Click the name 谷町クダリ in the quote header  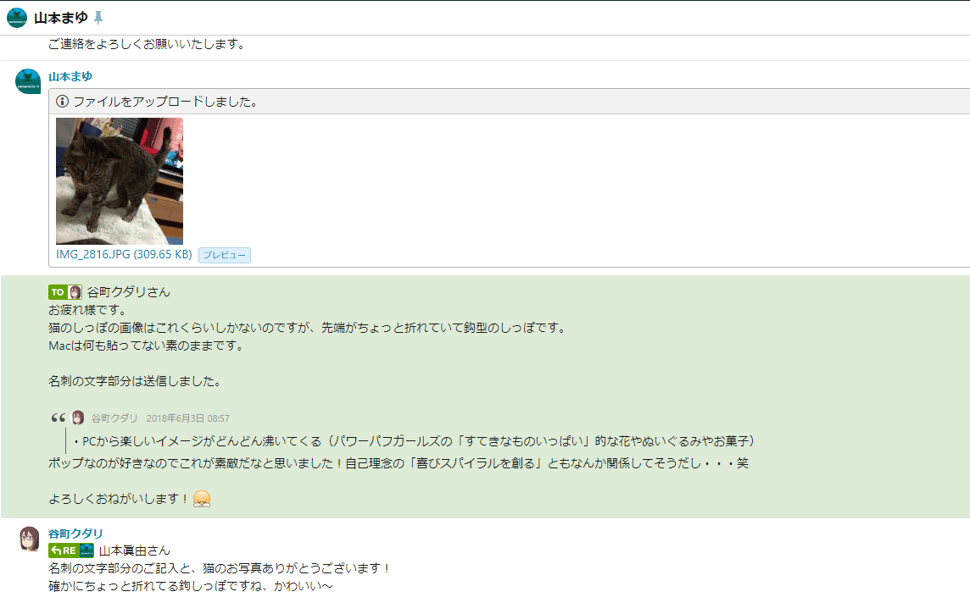click(x=114, y=419)
